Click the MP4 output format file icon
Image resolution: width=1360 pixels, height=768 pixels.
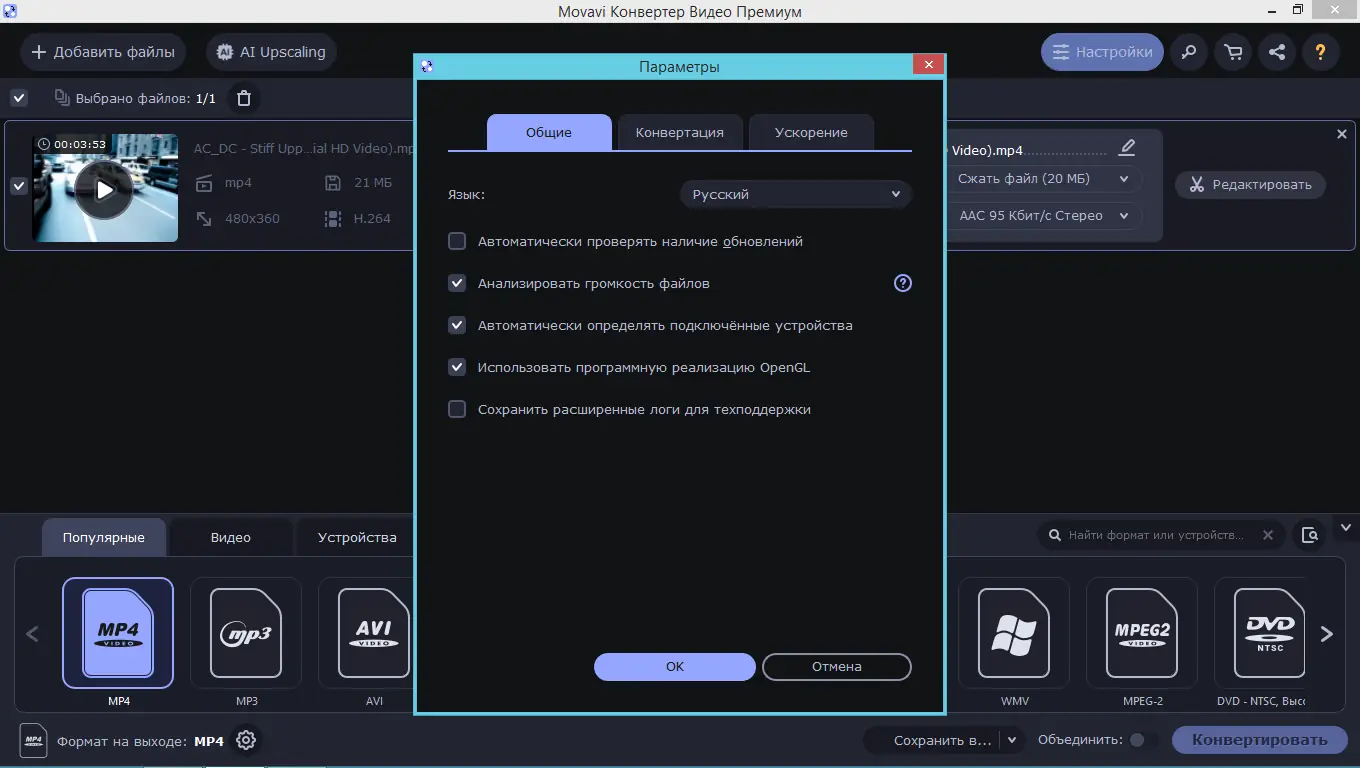click(33, 741)
